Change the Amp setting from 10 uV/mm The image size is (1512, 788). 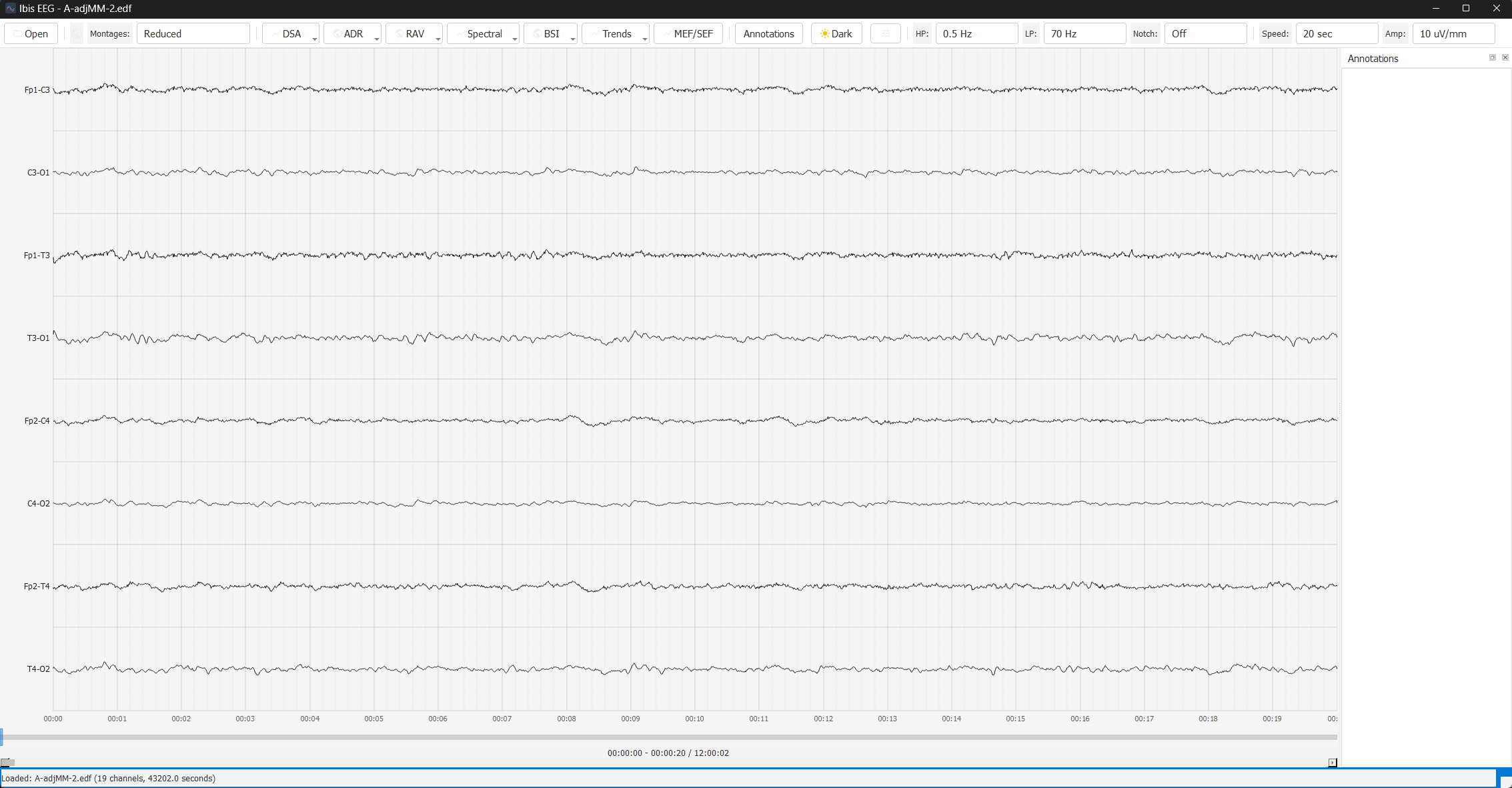[x=1453, y=33]
